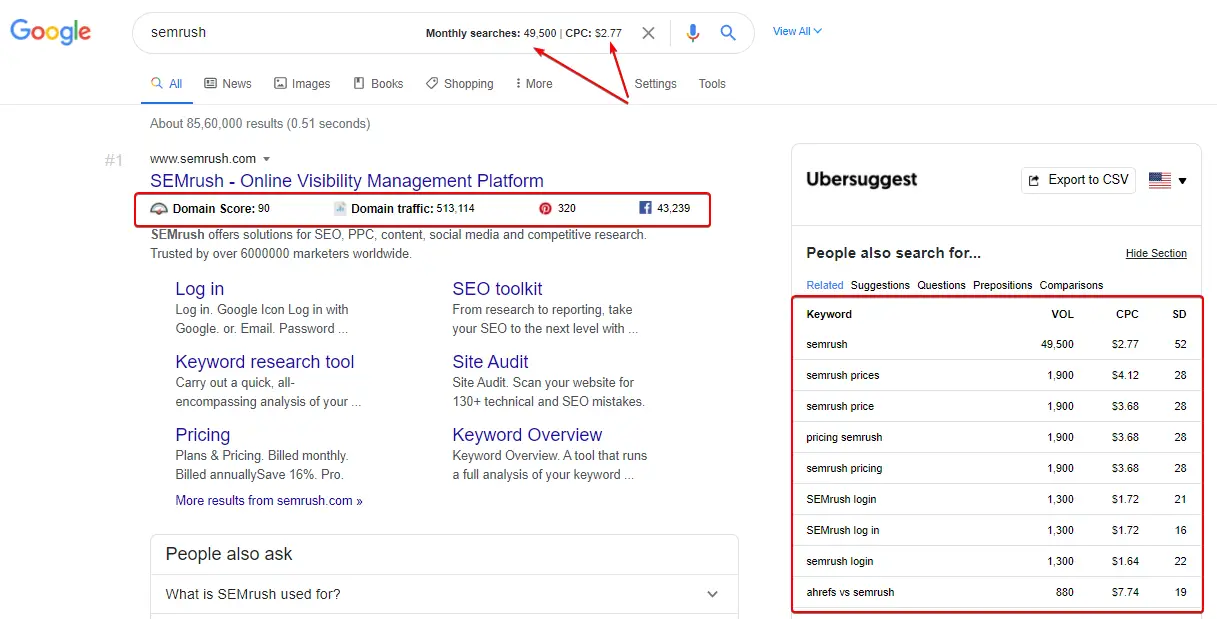Image resolution: width=1217 pixels, height=619 pixels.
Task: Open search Settings
Action: (x=655, y=84)
